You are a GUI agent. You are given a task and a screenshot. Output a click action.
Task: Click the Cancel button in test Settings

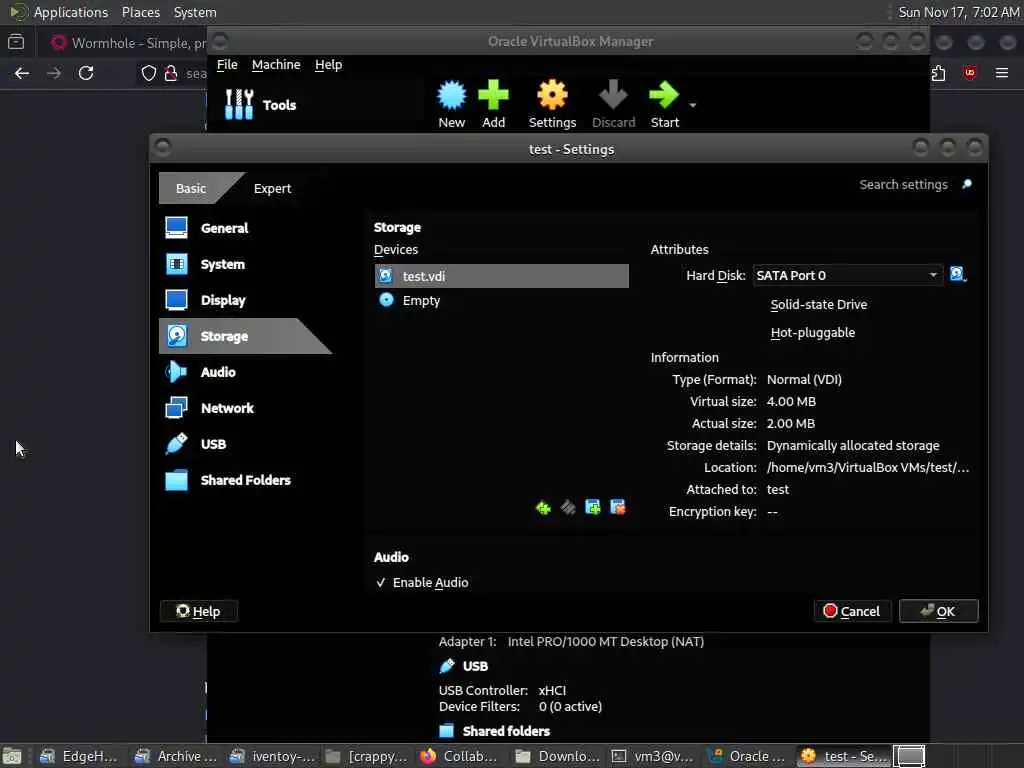coord(852,611)
